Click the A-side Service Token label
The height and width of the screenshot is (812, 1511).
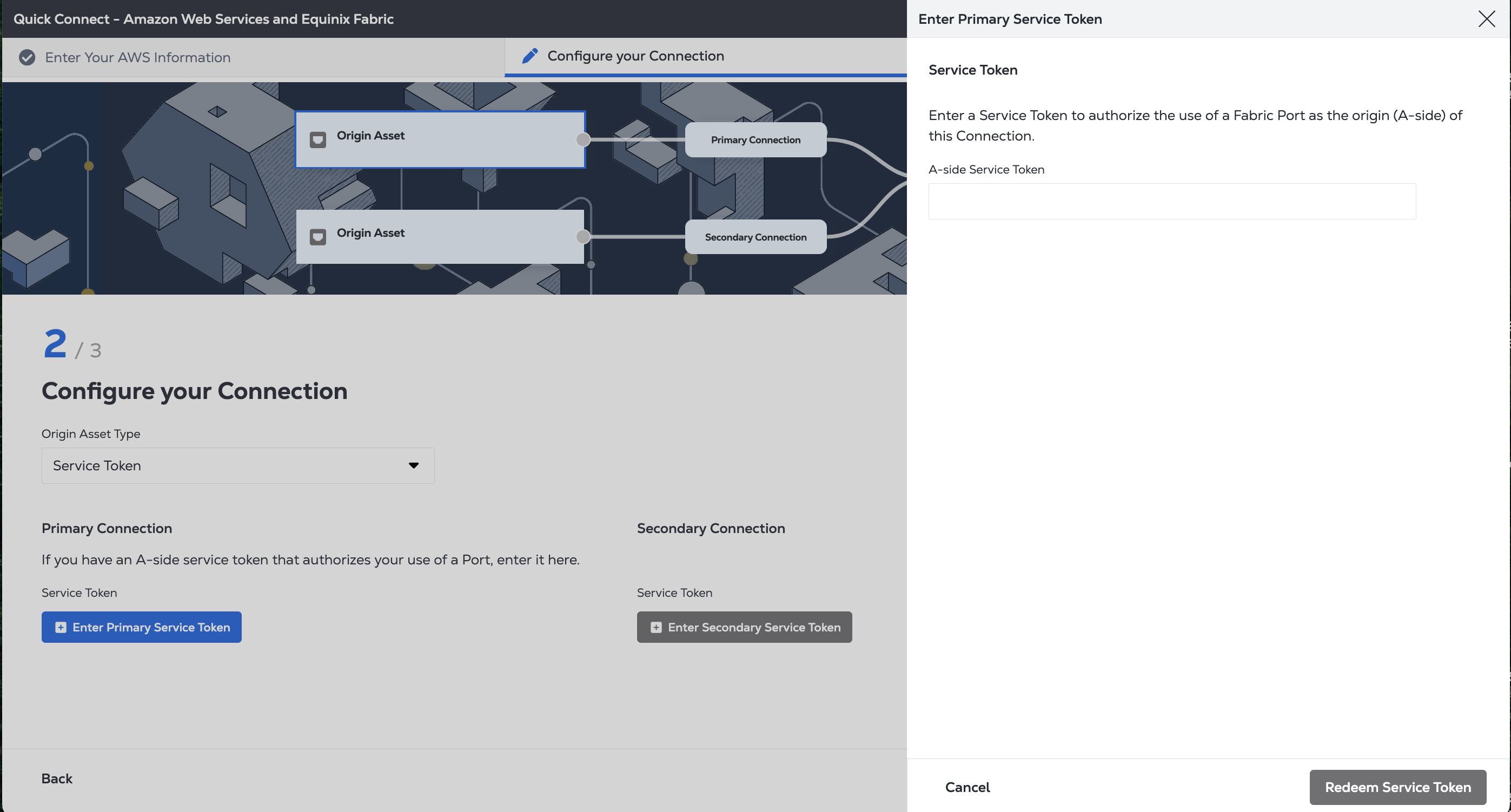tap(986, 169)
